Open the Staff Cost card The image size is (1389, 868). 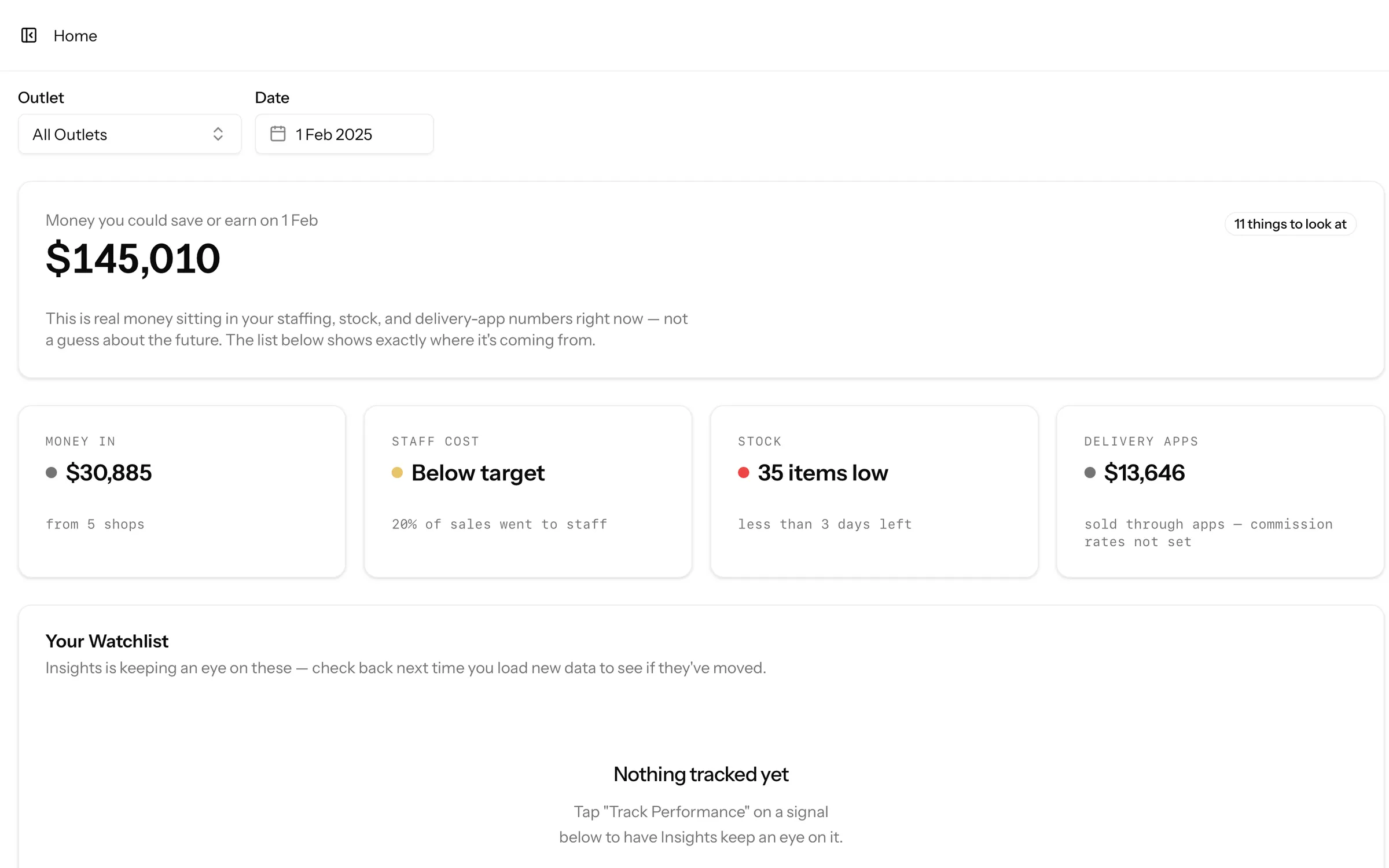click(528, 491)
